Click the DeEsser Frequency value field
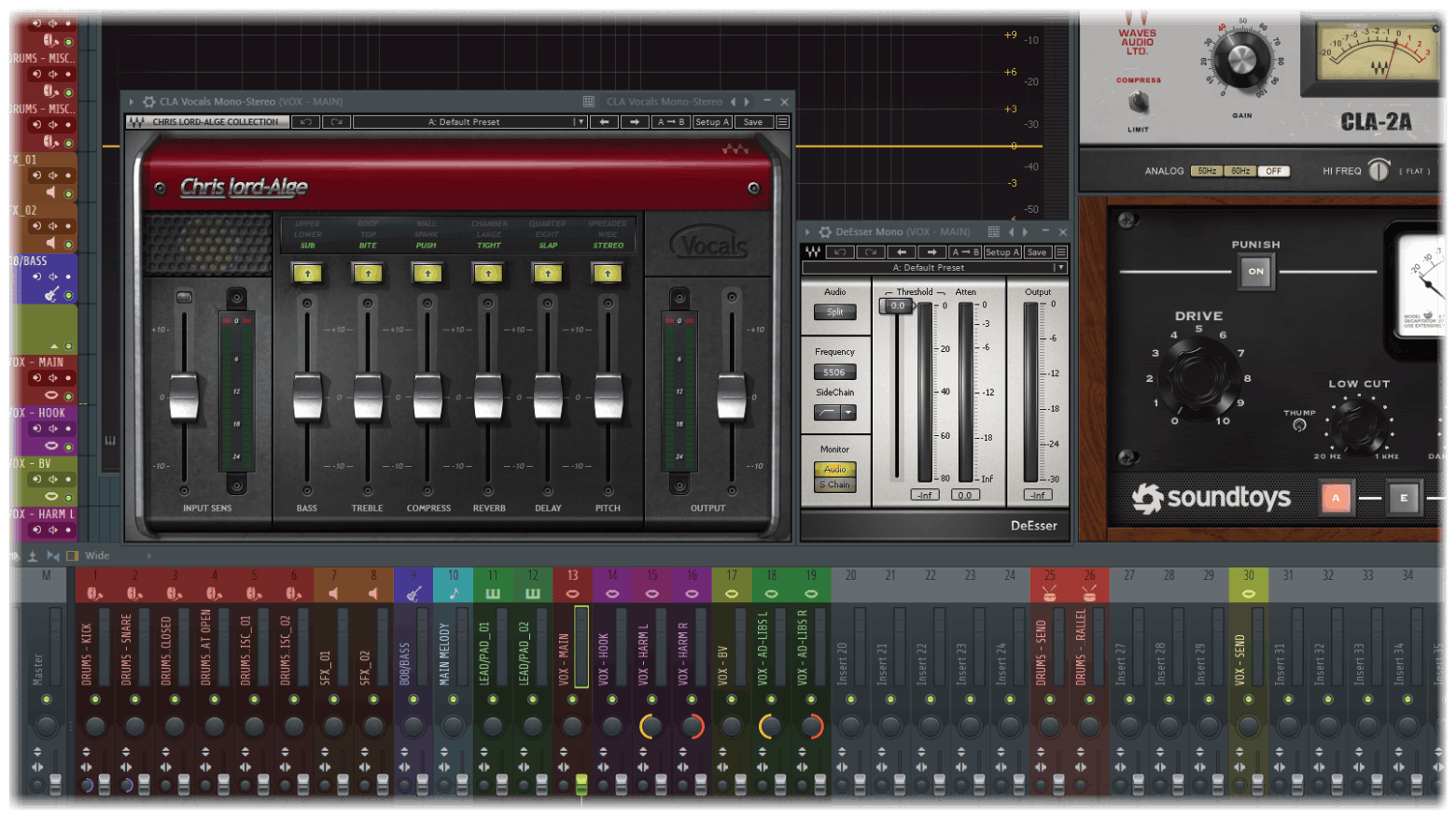This screenshot has width=1456, height=818. click(x=834, y=372)
